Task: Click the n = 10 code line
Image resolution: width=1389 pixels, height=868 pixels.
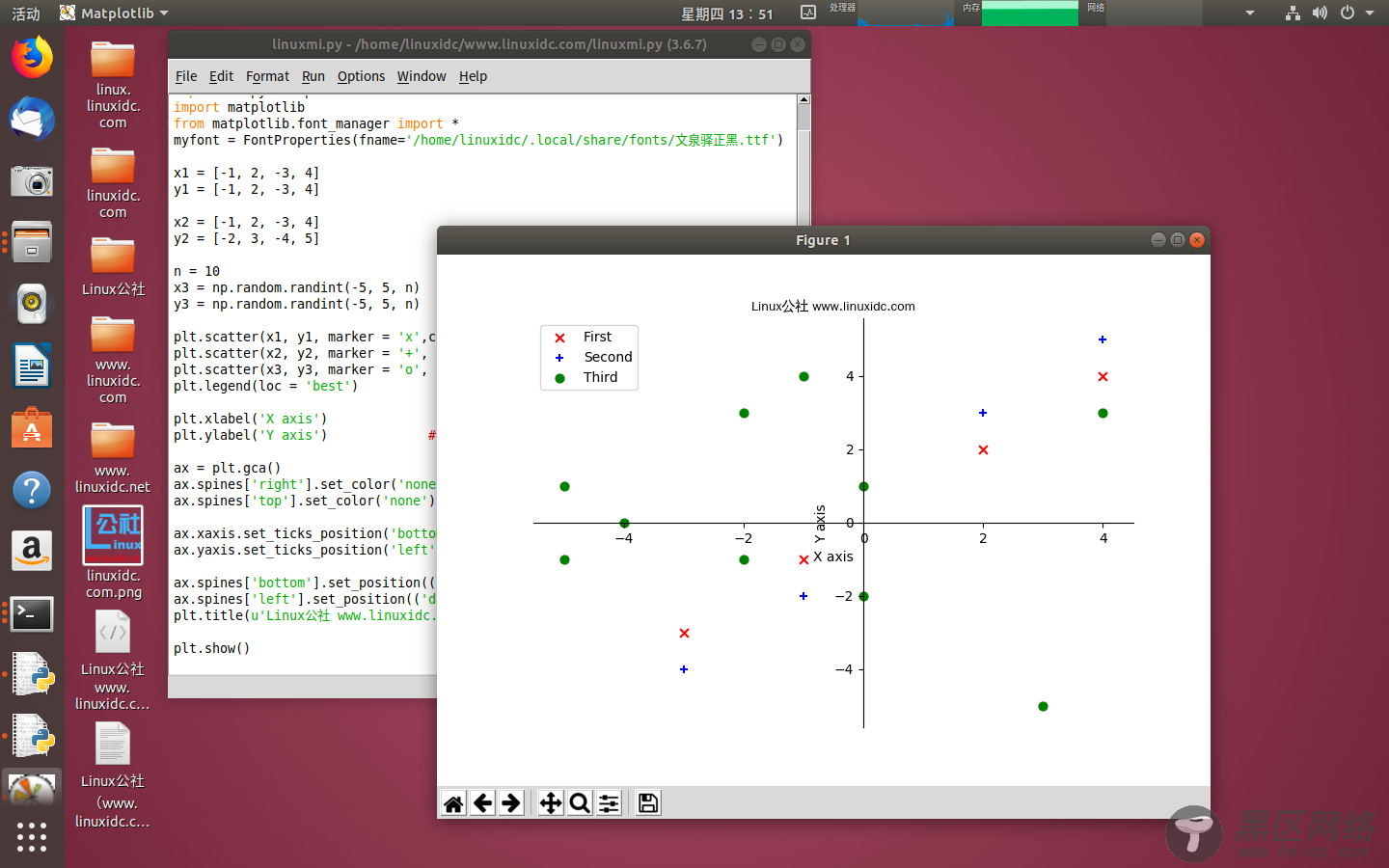Action: coord(197,271)
